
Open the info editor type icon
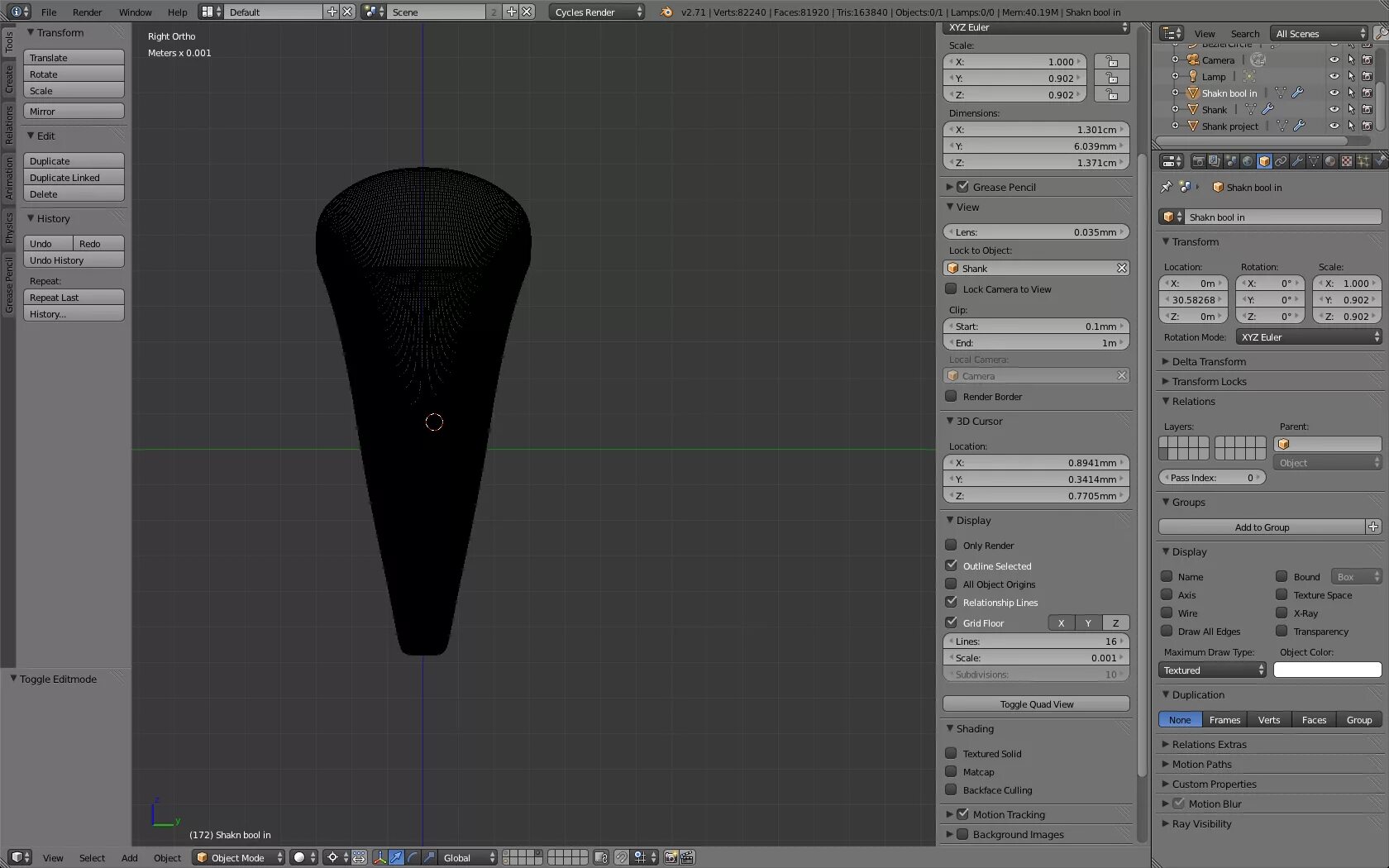20,12
